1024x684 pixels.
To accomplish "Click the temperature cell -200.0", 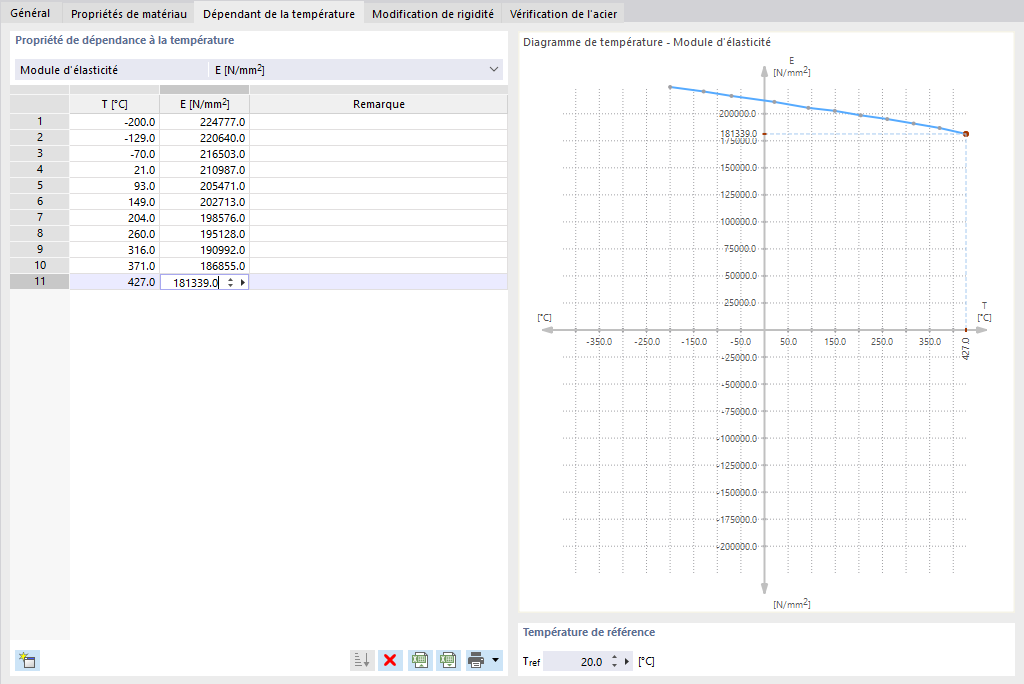I will pyautogui.click(x=114, y=122).
